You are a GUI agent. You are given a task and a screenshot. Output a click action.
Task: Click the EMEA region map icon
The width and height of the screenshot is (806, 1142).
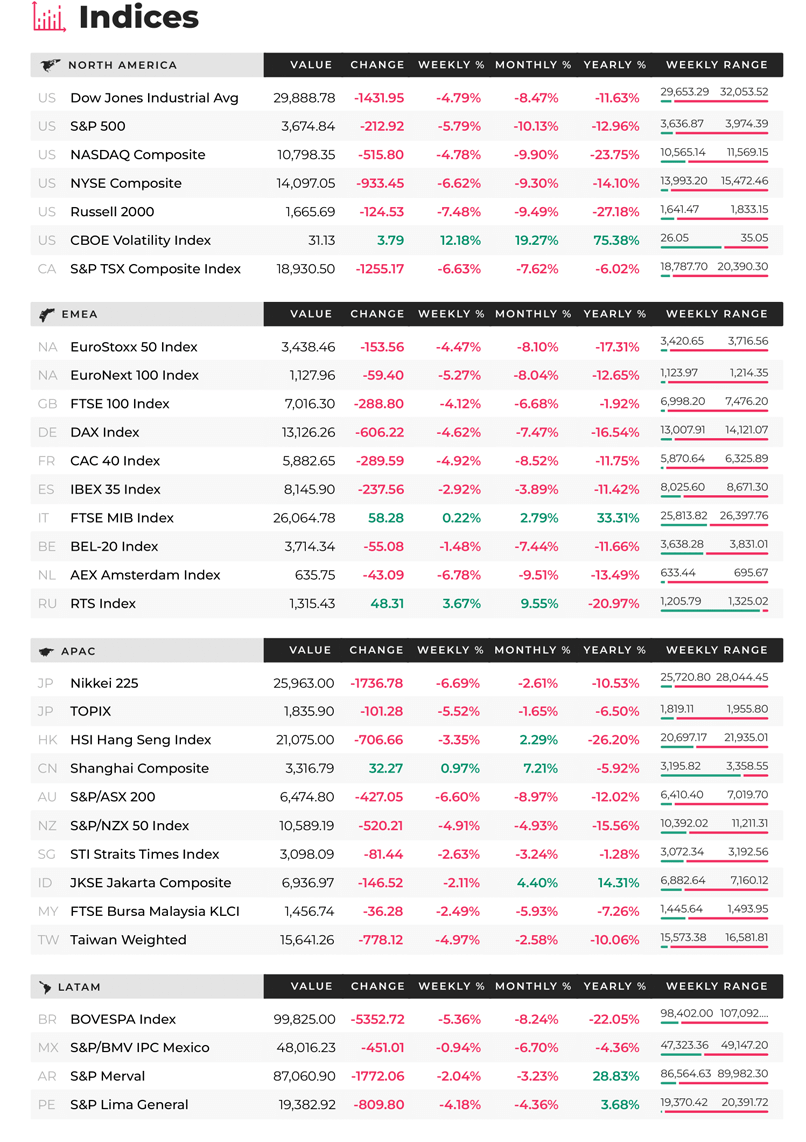pos(47,315)
